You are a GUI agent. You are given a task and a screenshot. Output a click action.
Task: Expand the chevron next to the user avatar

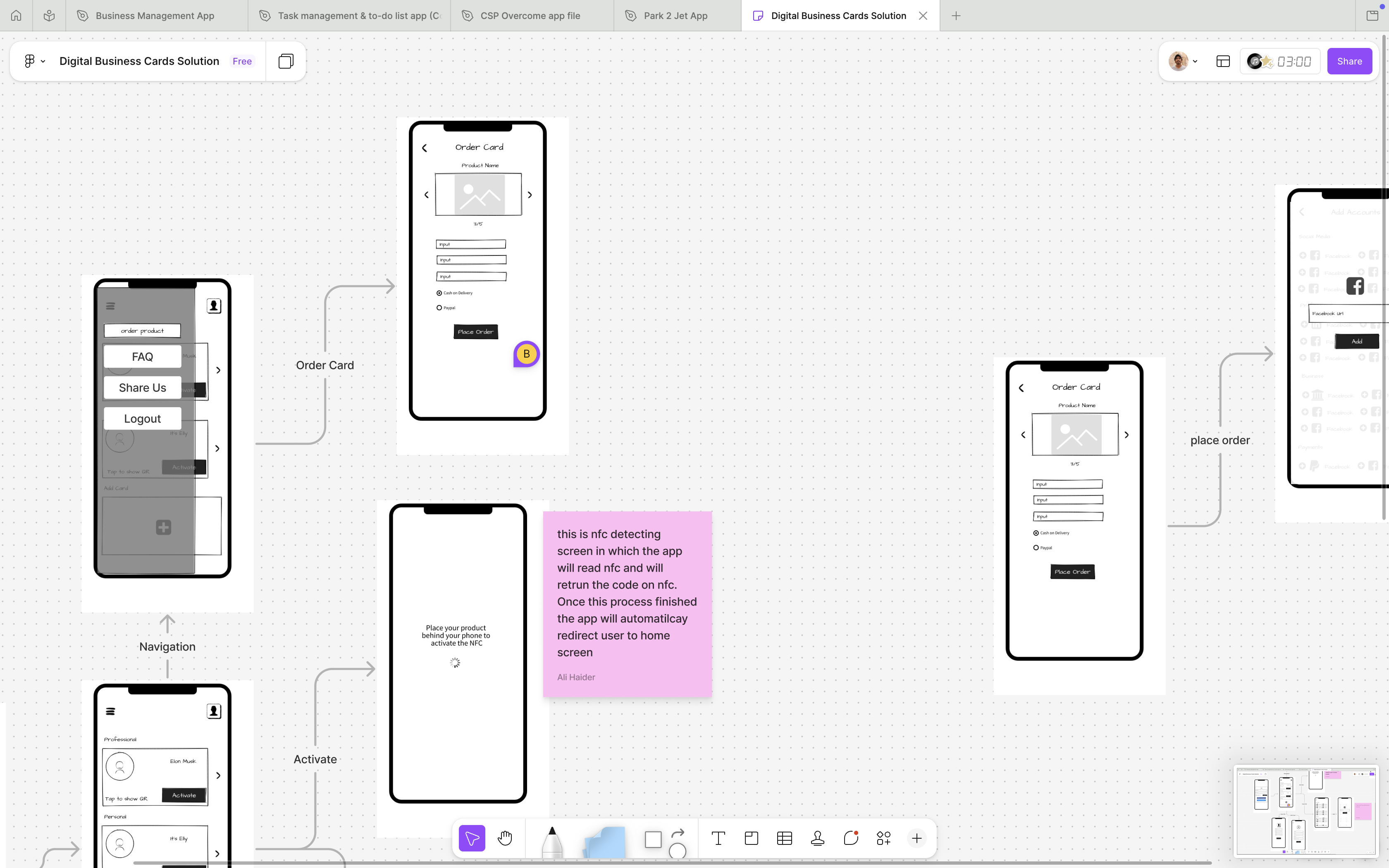click(x=1195, y=62)
